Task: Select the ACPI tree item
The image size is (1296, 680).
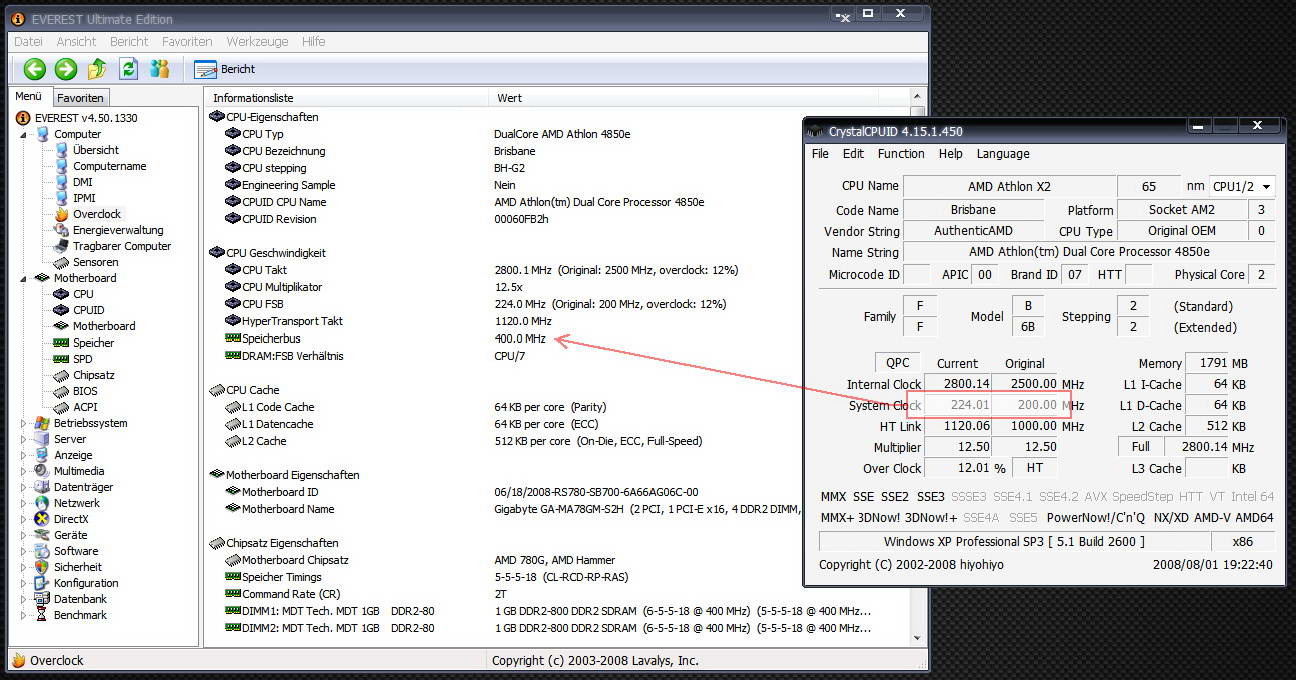Action: [85, 407]
